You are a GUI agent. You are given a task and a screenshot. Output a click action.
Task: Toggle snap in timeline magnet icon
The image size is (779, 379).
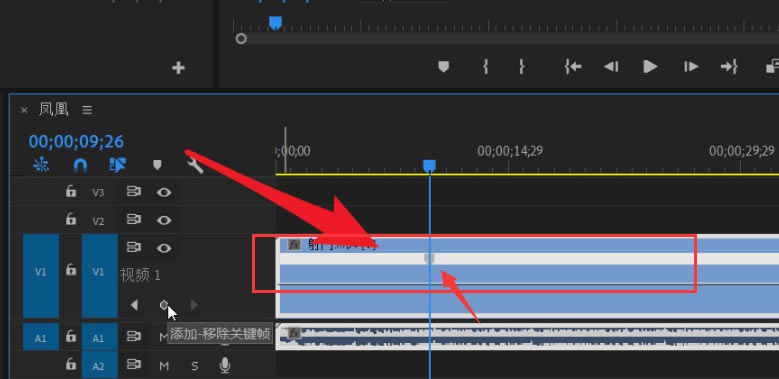80,165
